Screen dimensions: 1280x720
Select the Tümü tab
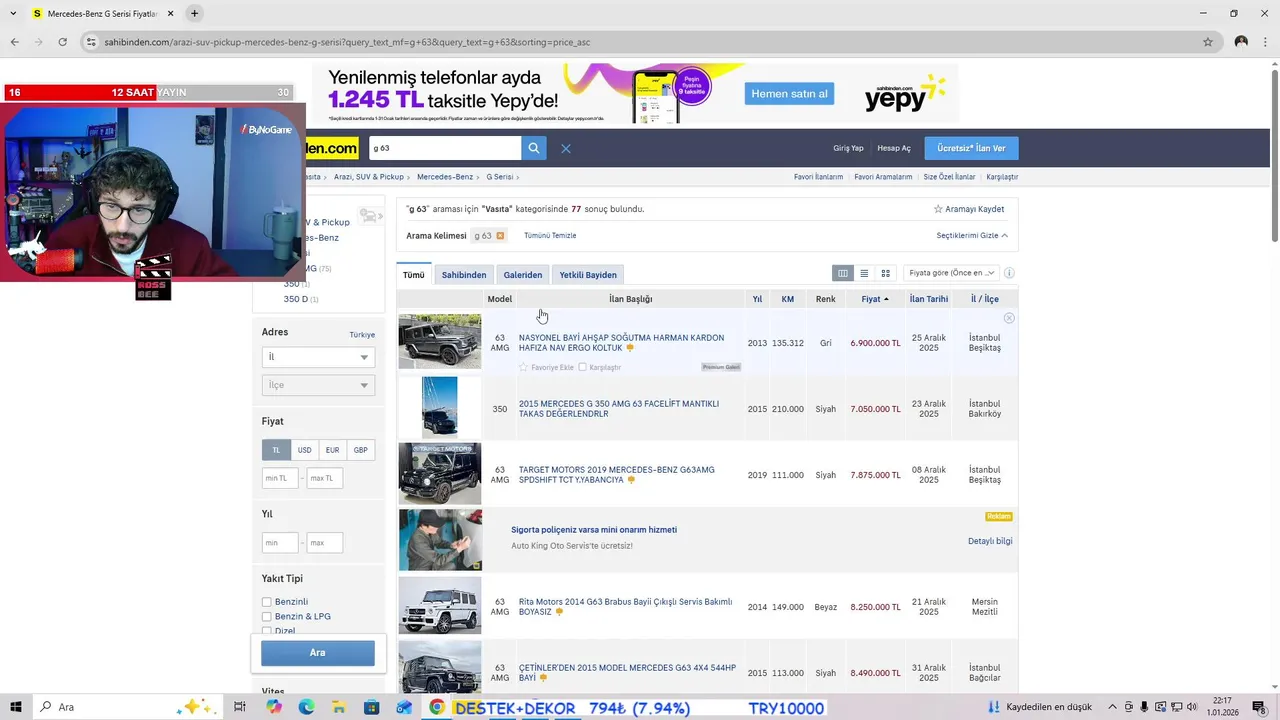point(414,275)
